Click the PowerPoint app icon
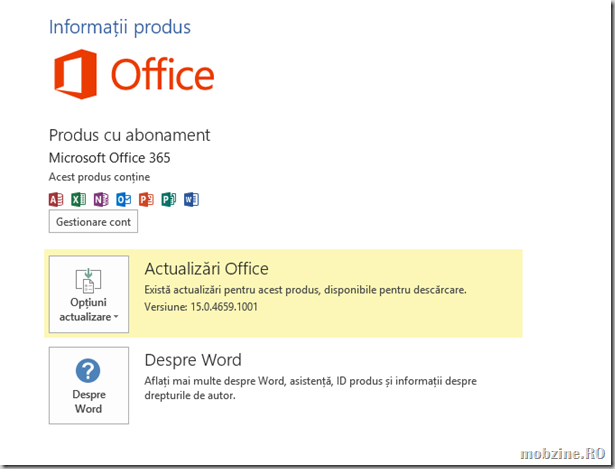The width and height of the screenshot is (615, 469). (x=146, y=199)
